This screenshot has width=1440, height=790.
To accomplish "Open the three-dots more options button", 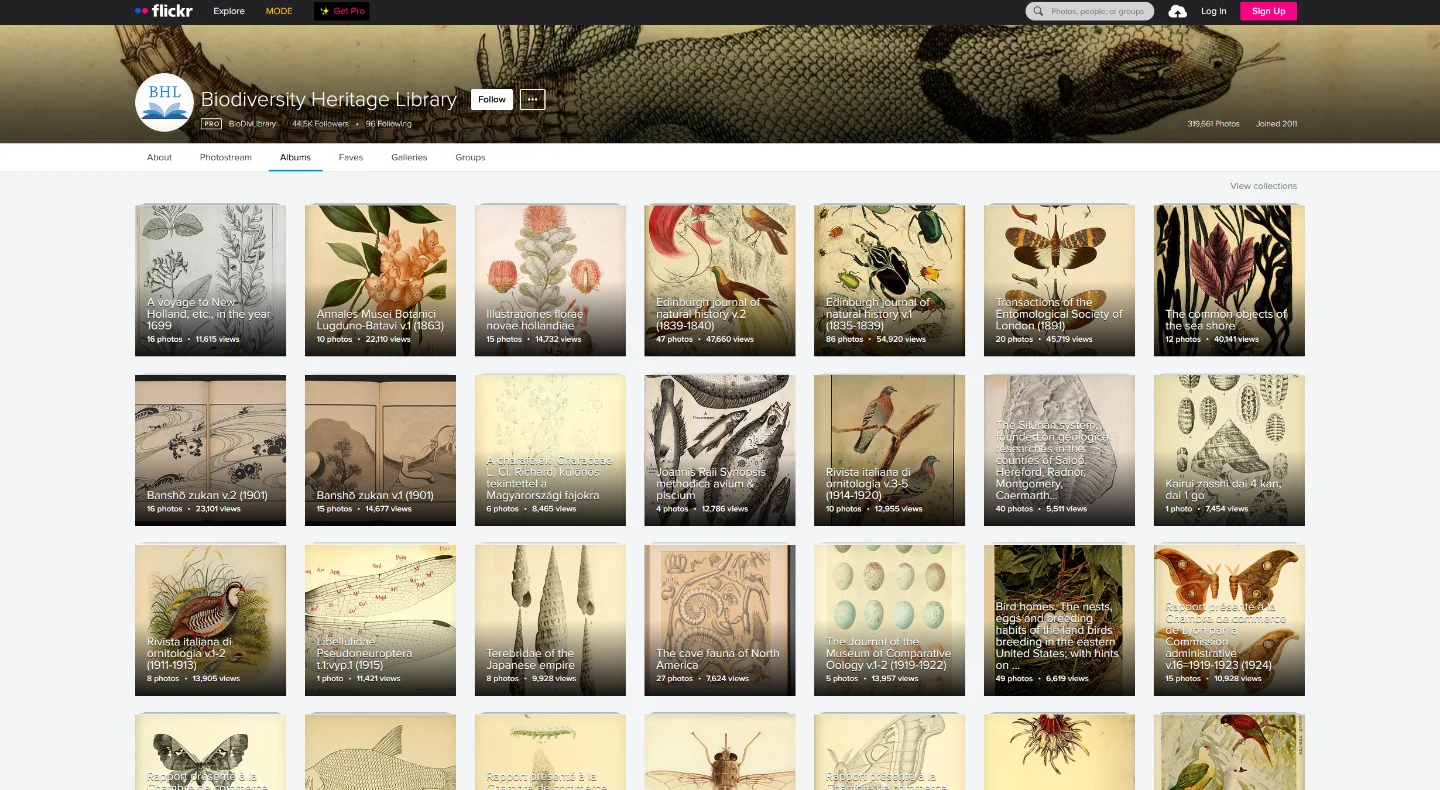I will (533, 99).
